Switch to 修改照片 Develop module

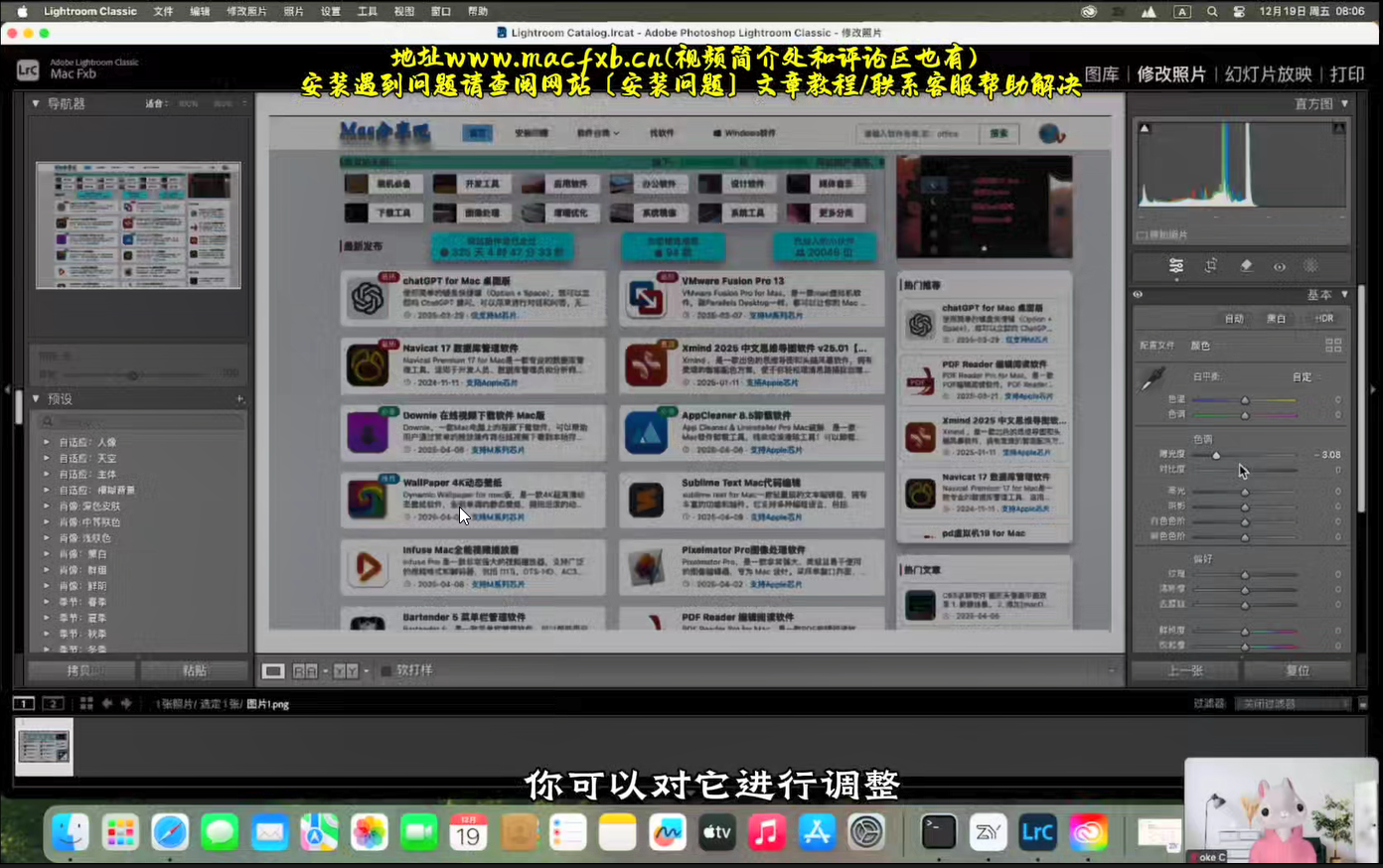click(x=1170, y=74)
